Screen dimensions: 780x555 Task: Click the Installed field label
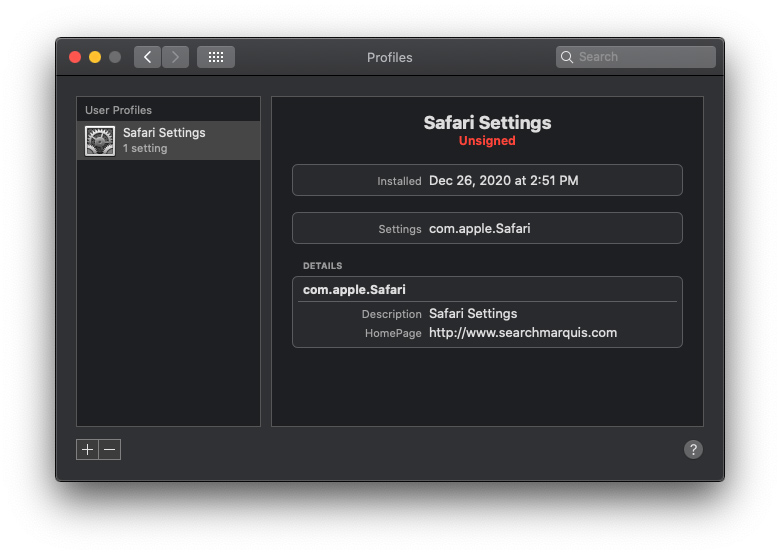[399, 181]
